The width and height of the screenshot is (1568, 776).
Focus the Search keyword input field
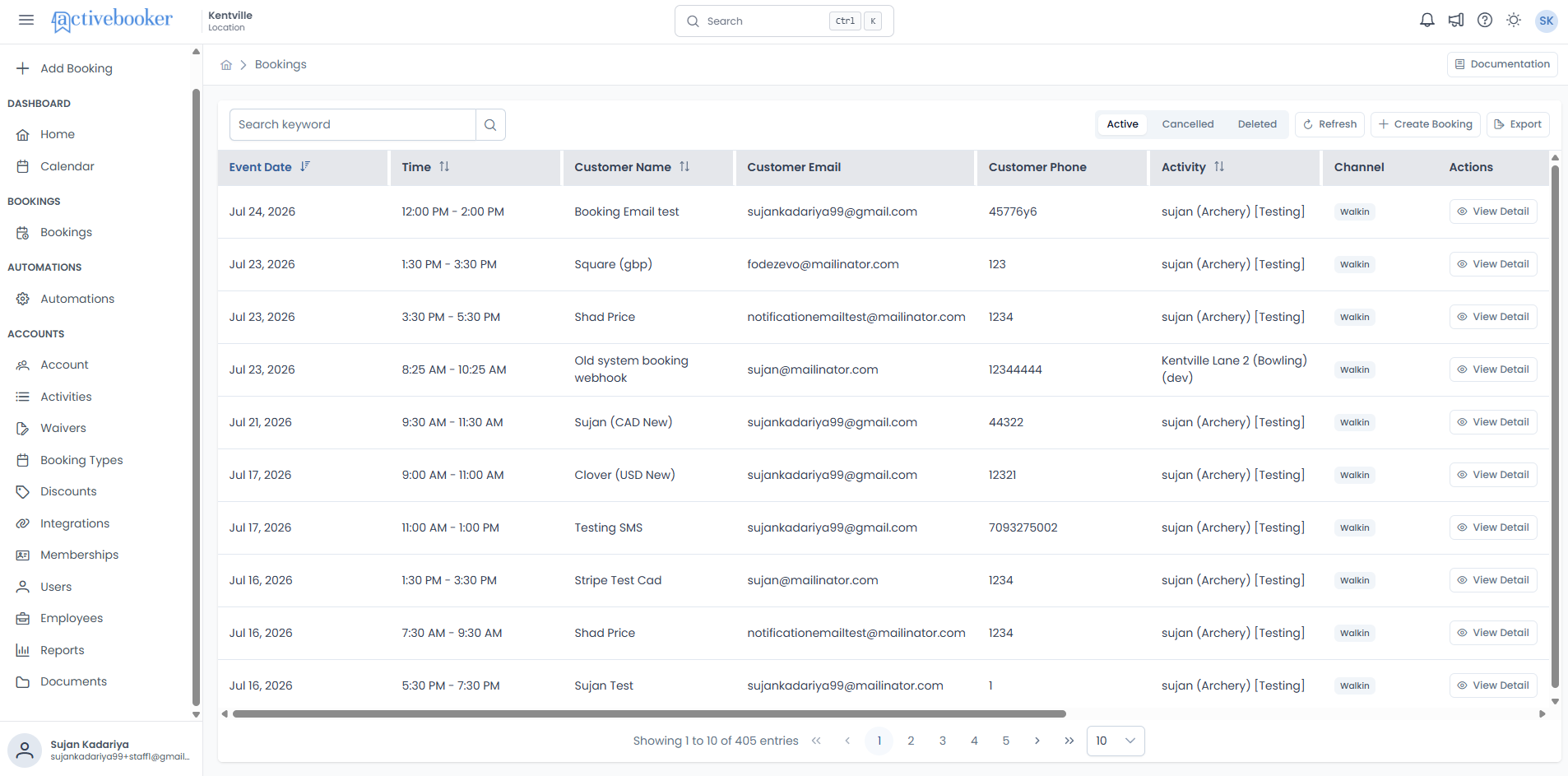tap(353, 124)
